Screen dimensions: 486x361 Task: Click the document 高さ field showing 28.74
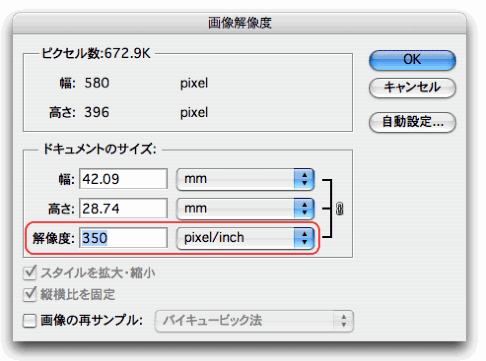(x=123, y=209)
